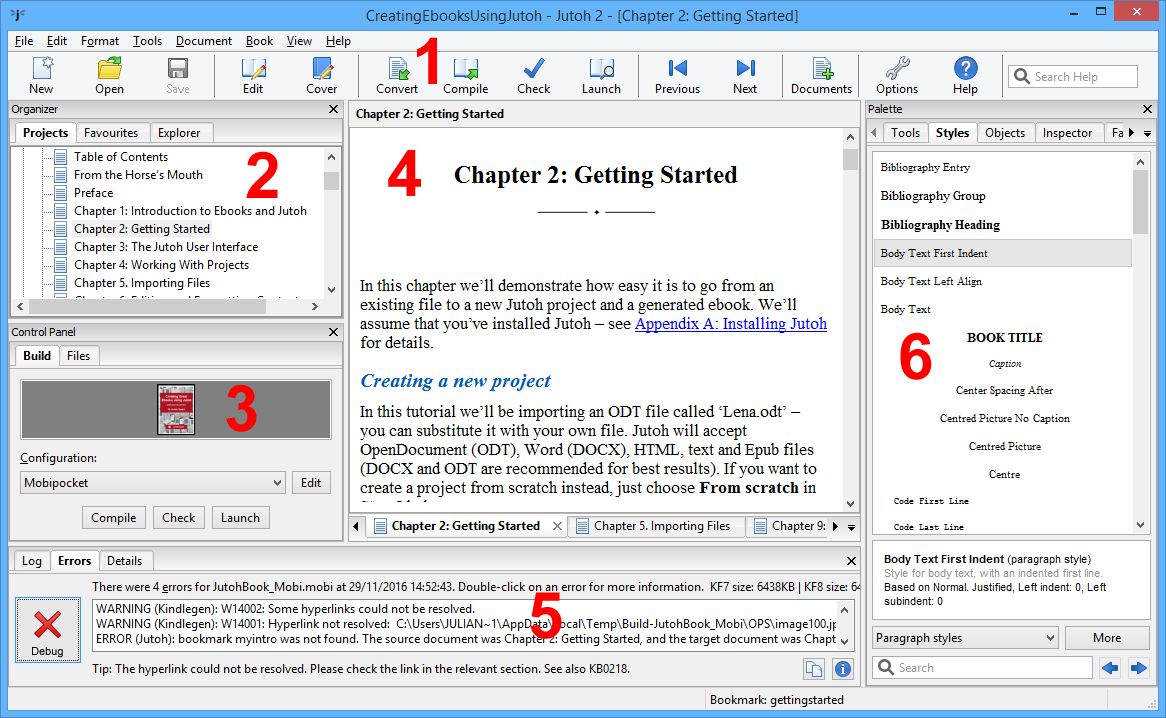The image size is (1166, 718).
Task: Click the Compile toolbar icon
Action: click(466, 75)
